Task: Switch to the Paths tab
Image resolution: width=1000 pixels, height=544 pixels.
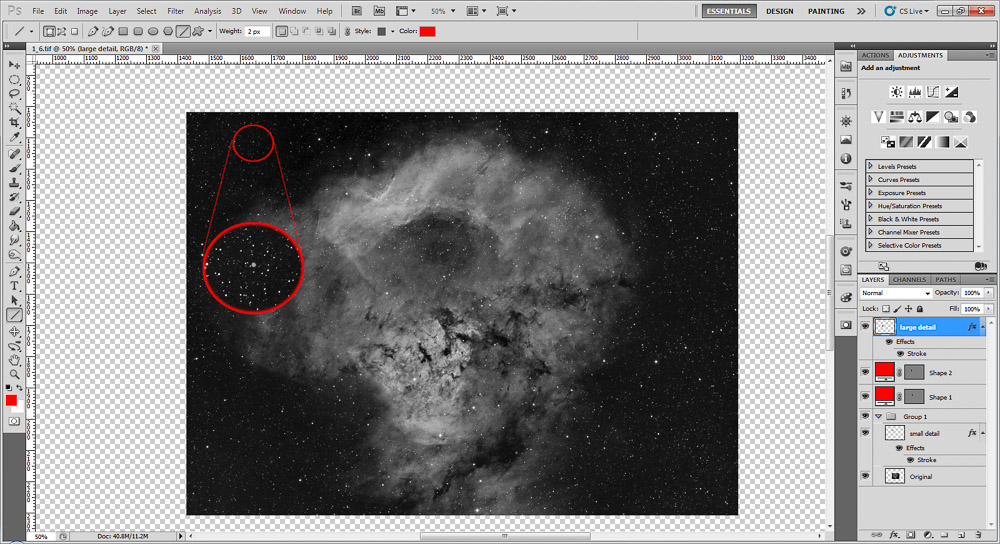Action: coord(945,279)
